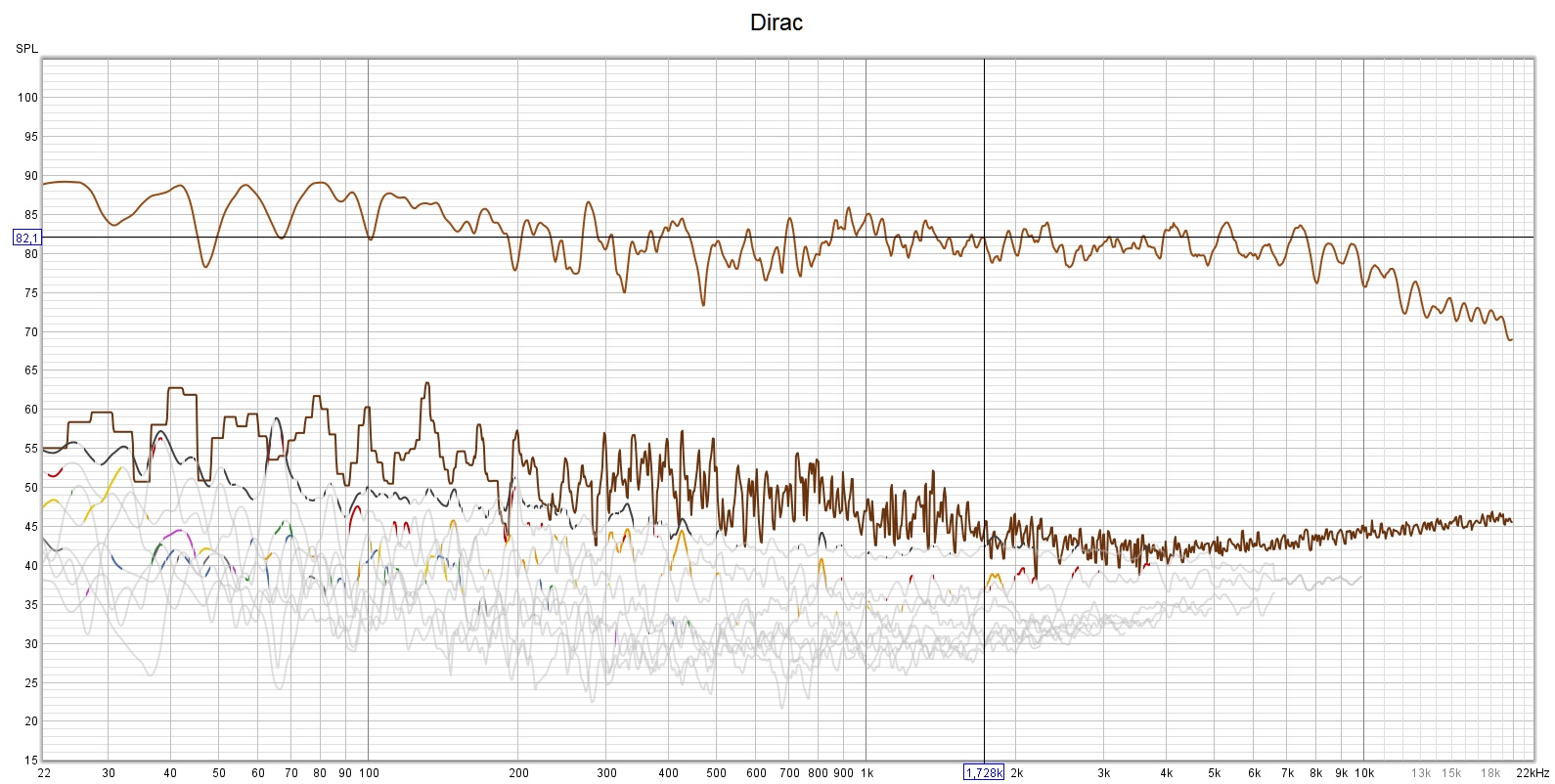1555x784 pixels.
Task: Click the "75" SPL axis label
Action: pyautogui.click(x=31, y=293)
